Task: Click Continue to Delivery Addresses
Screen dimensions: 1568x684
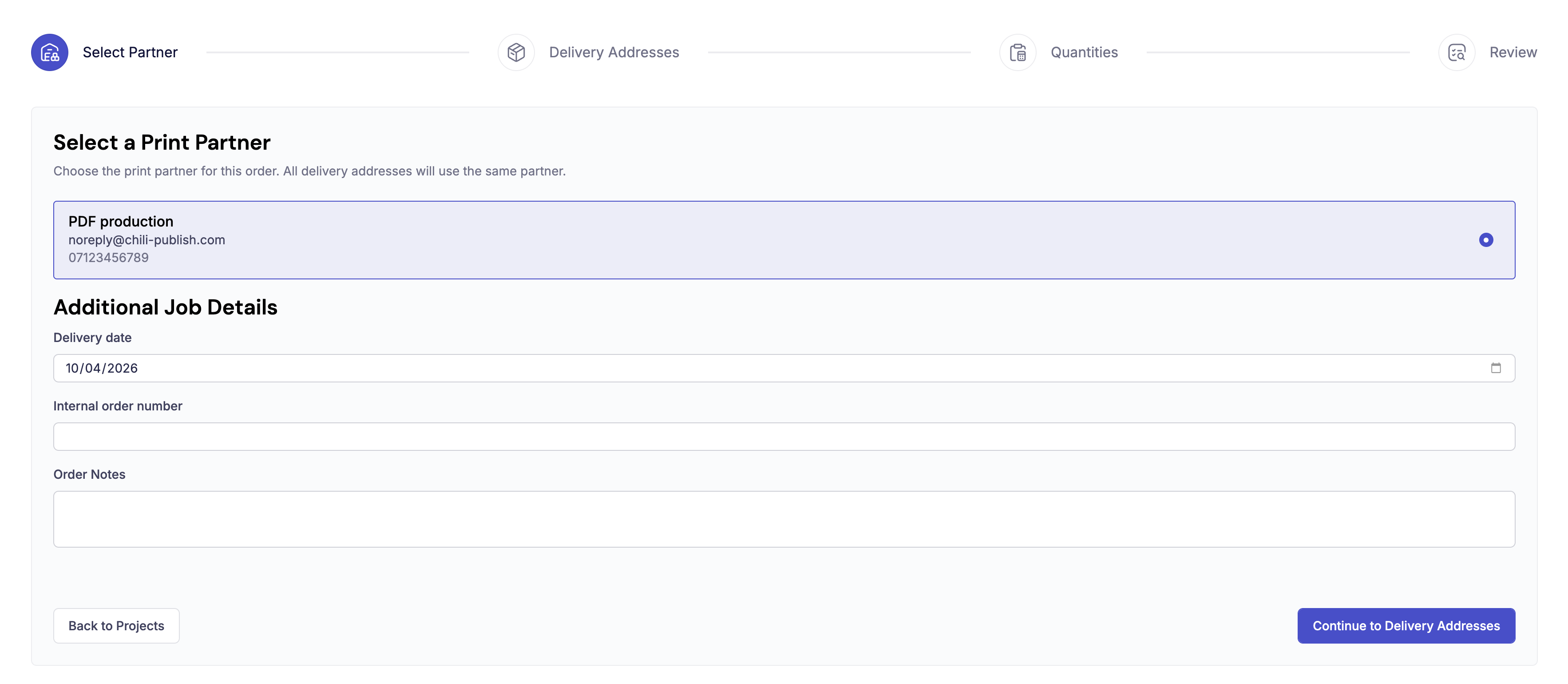Action: pyautogui.click(x=1406, y=625)
